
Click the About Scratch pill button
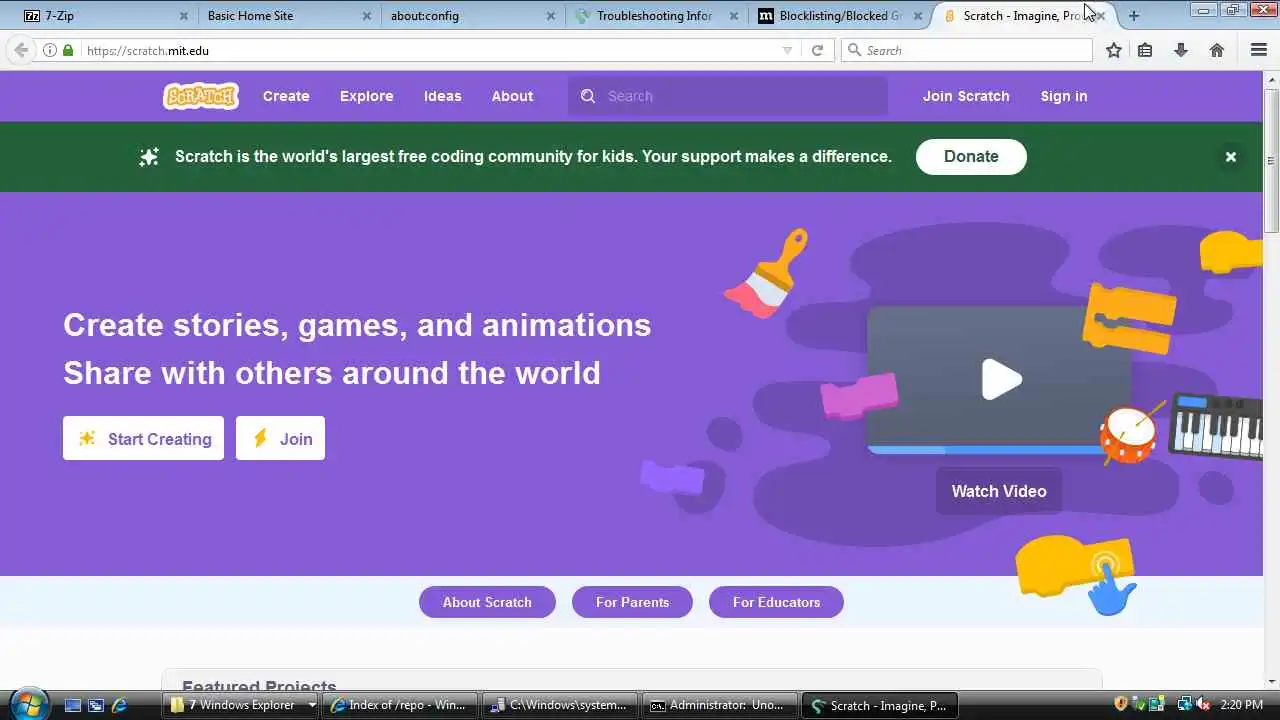[x=487, y=602]
